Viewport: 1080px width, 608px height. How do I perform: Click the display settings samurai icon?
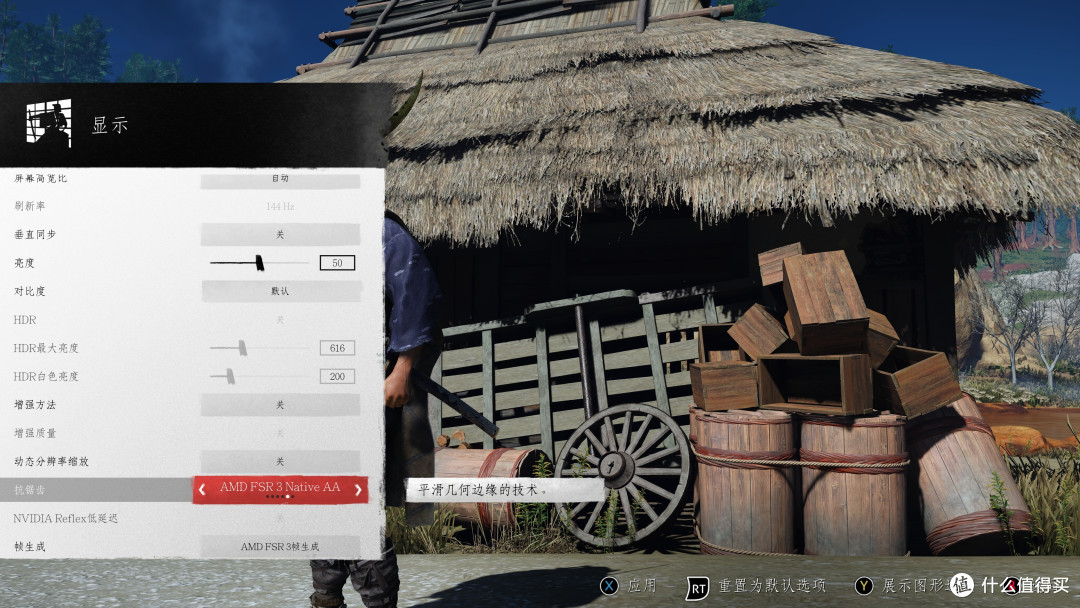pyautogui.click(x=49, y=123)
